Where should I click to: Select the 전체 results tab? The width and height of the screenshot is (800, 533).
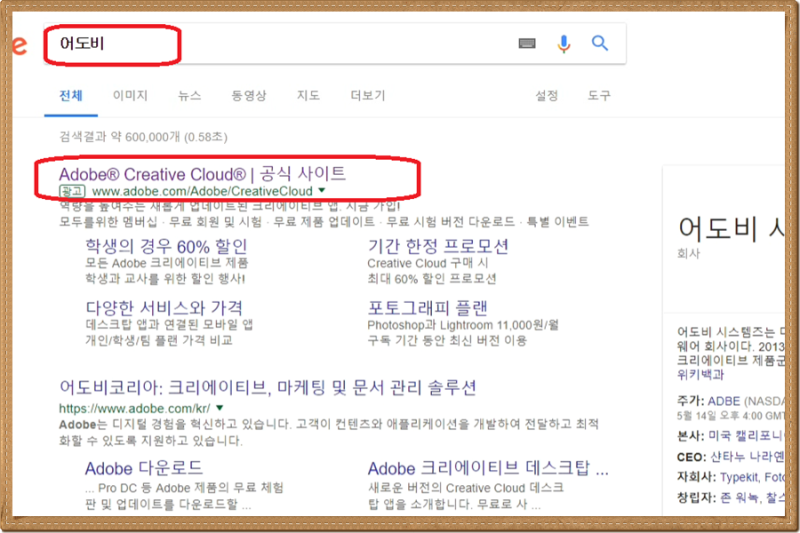pos(71,95)
